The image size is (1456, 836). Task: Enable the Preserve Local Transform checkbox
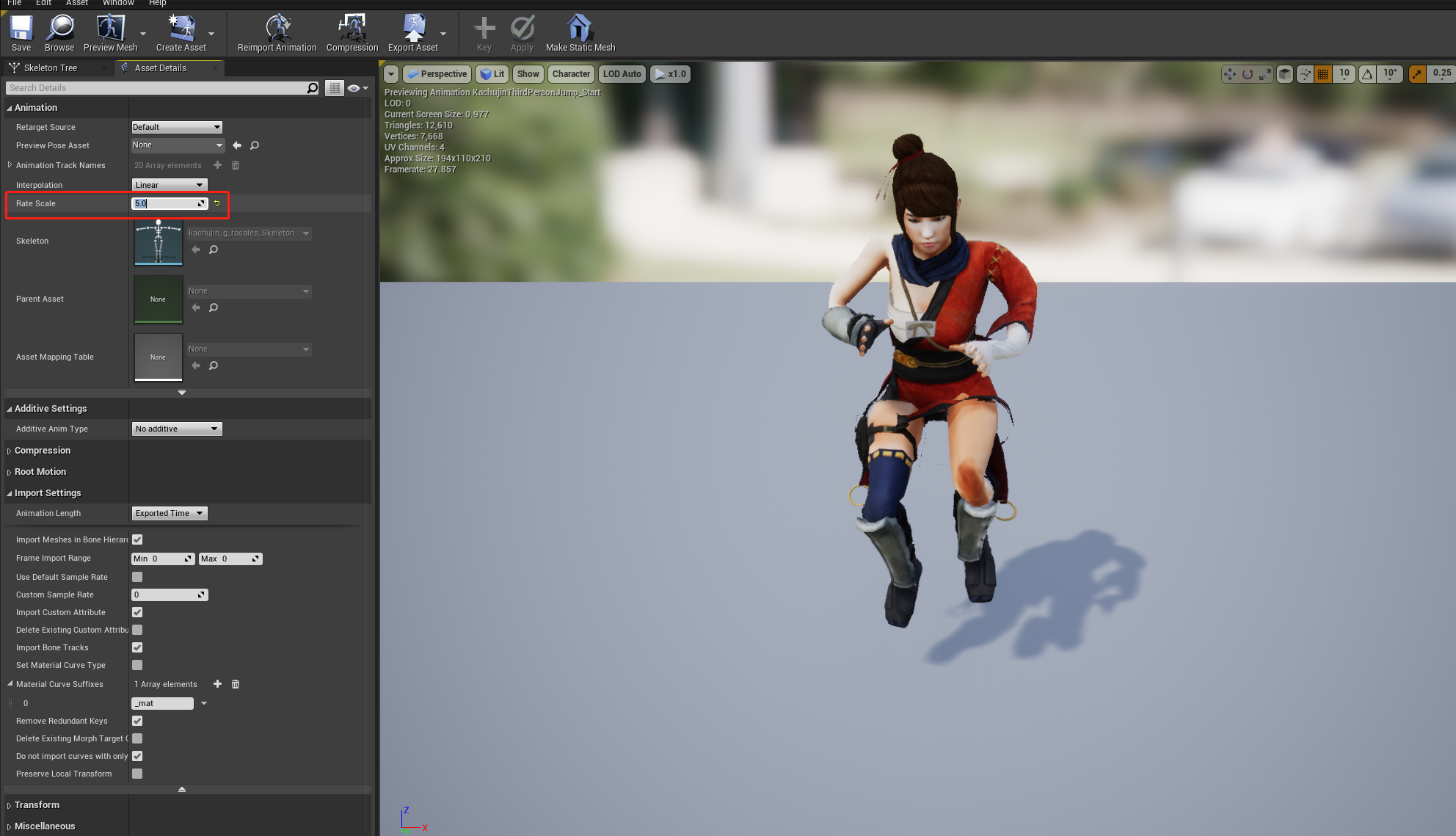[x=137, y=774]
